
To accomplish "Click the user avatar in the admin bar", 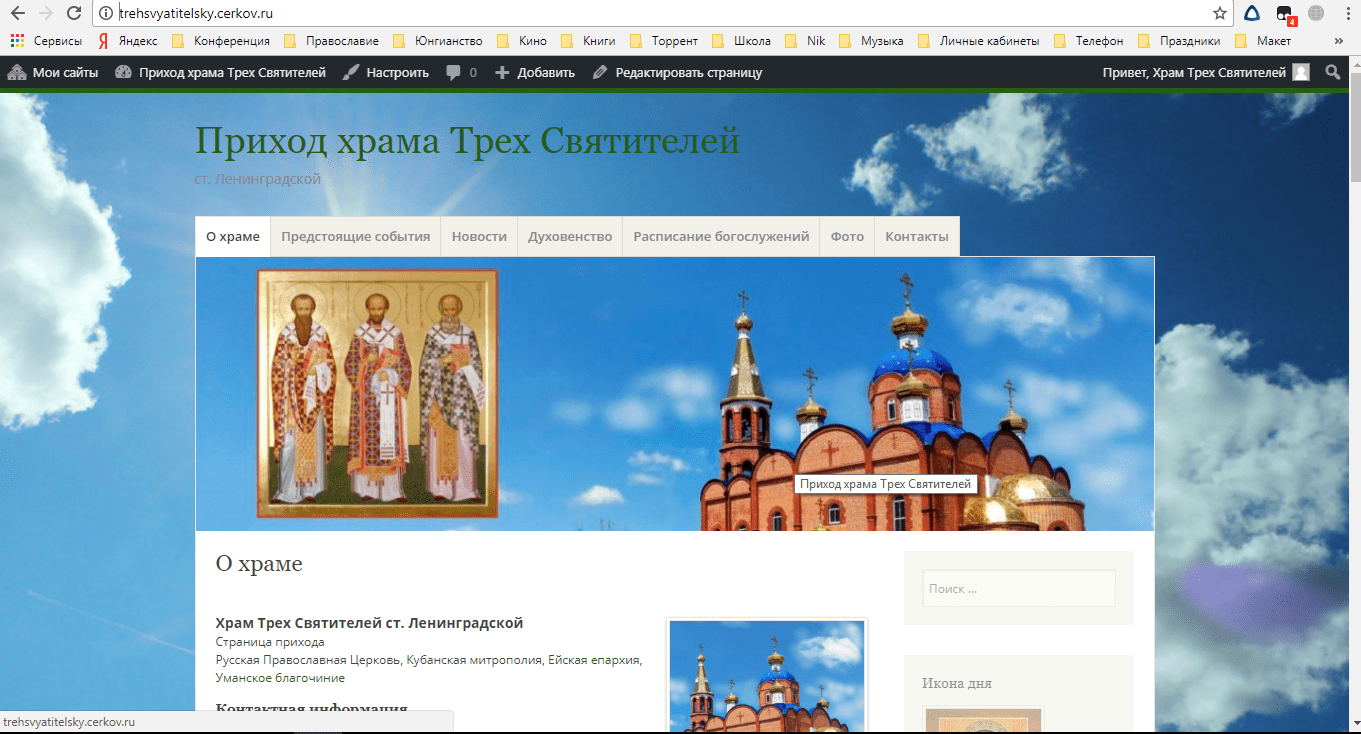I will pyautogui.click(x=1300, y=72).
